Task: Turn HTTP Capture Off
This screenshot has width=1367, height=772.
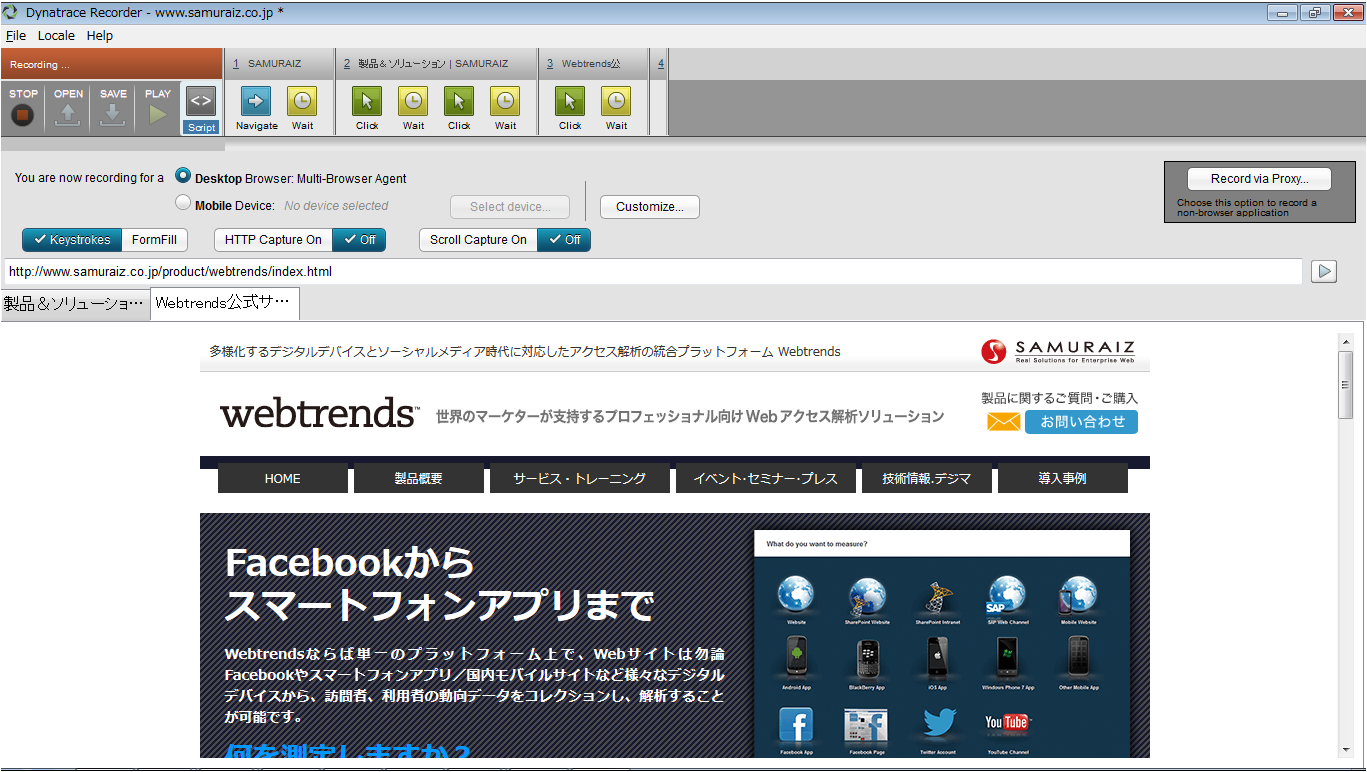Action: point(359,240)
